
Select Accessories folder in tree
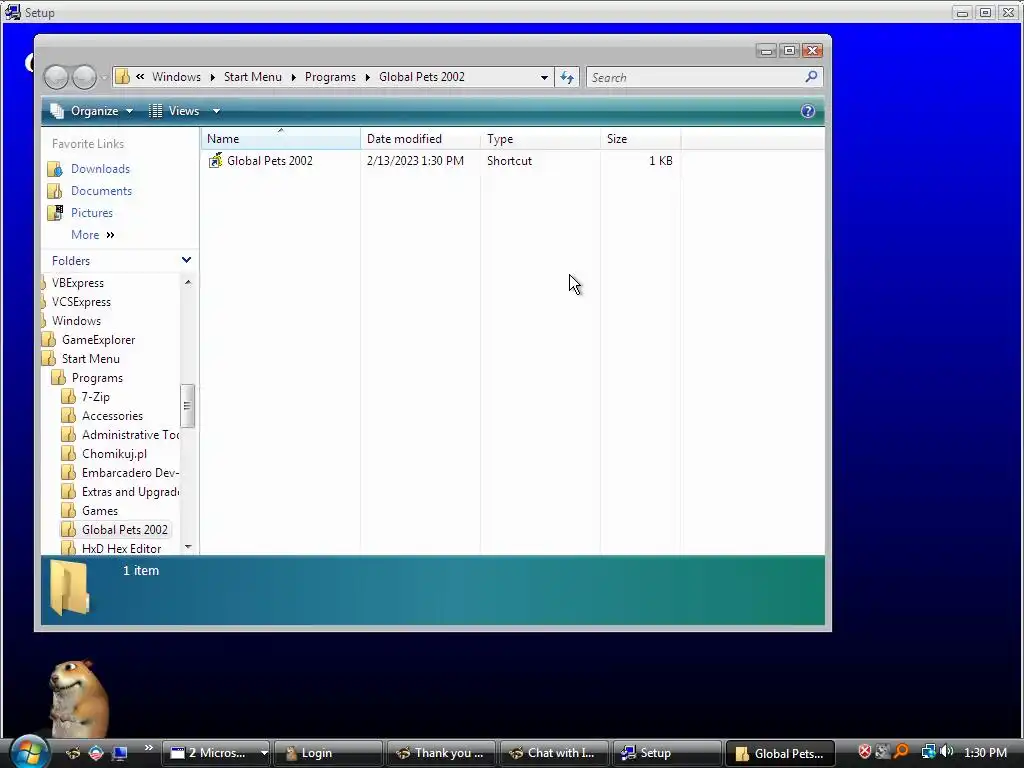tap(112, 415)
